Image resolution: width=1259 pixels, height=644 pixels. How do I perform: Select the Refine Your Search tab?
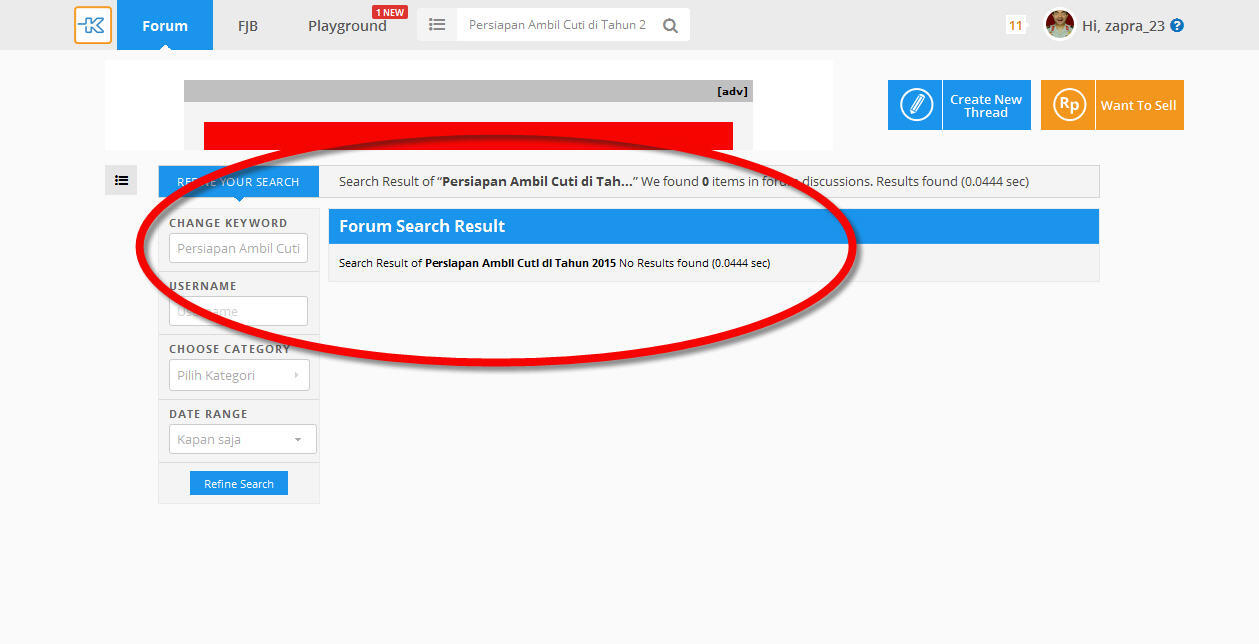[238, 182]
